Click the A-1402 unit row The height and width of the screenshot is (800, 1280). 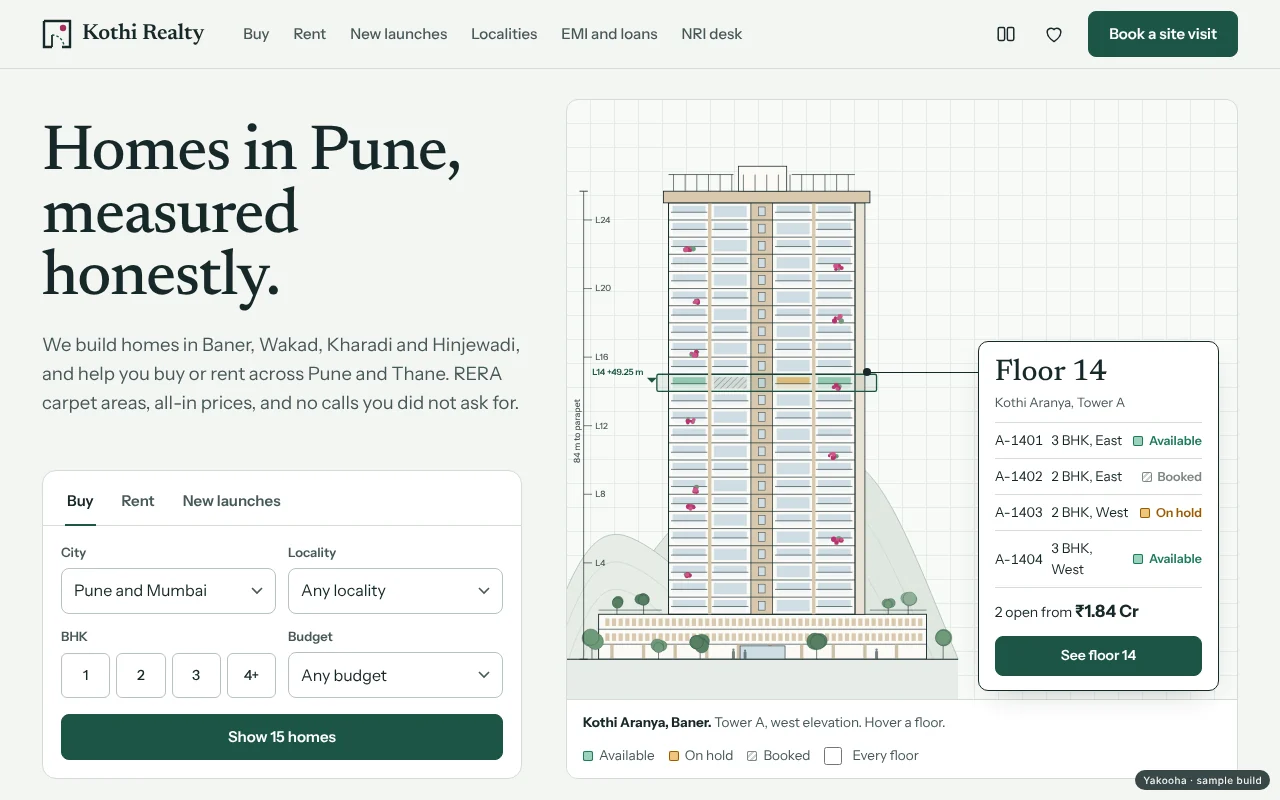click(x=1098, y=477)
